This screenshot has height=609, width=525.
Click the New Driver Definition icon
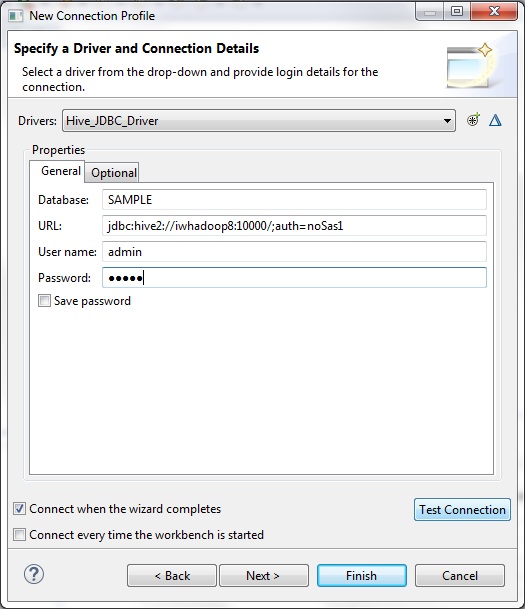click(x=473, y=120)
